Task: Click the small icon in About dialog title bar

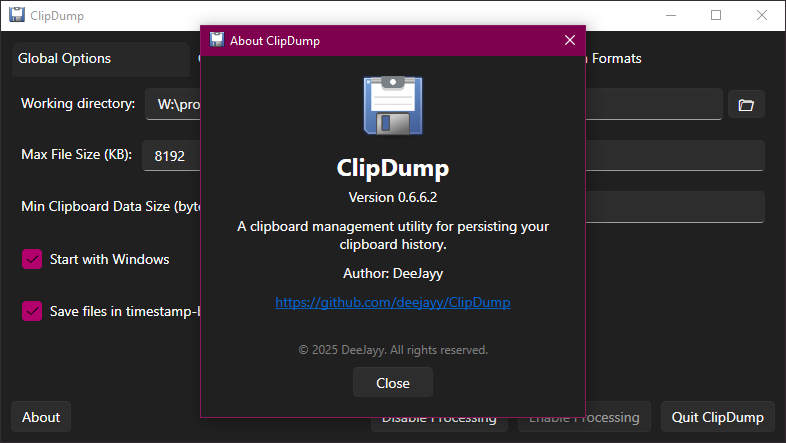Action: (216, 41)
